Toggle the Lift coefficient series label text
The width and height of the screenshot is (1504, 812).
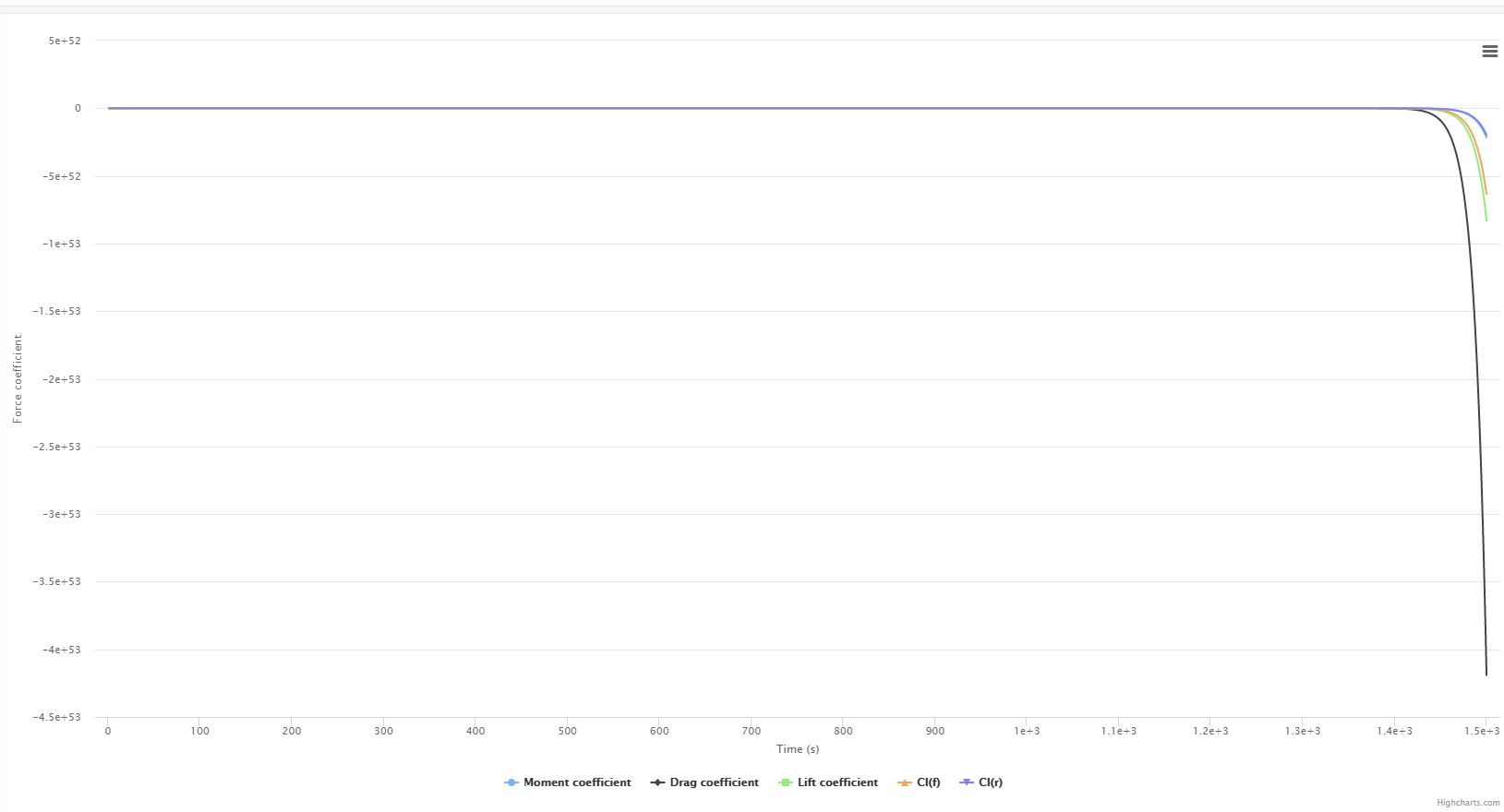[837, 782]
